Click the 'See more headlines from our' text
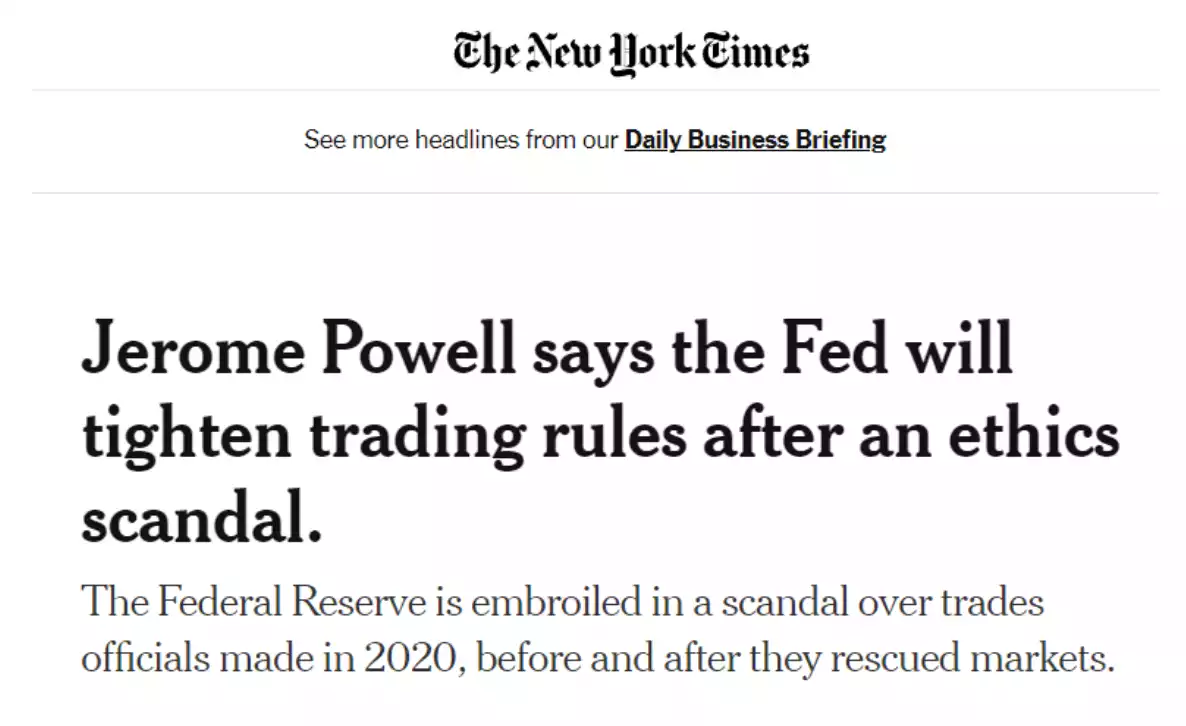The height and width of the screenshot is (726, 1186). coord(461,140)
